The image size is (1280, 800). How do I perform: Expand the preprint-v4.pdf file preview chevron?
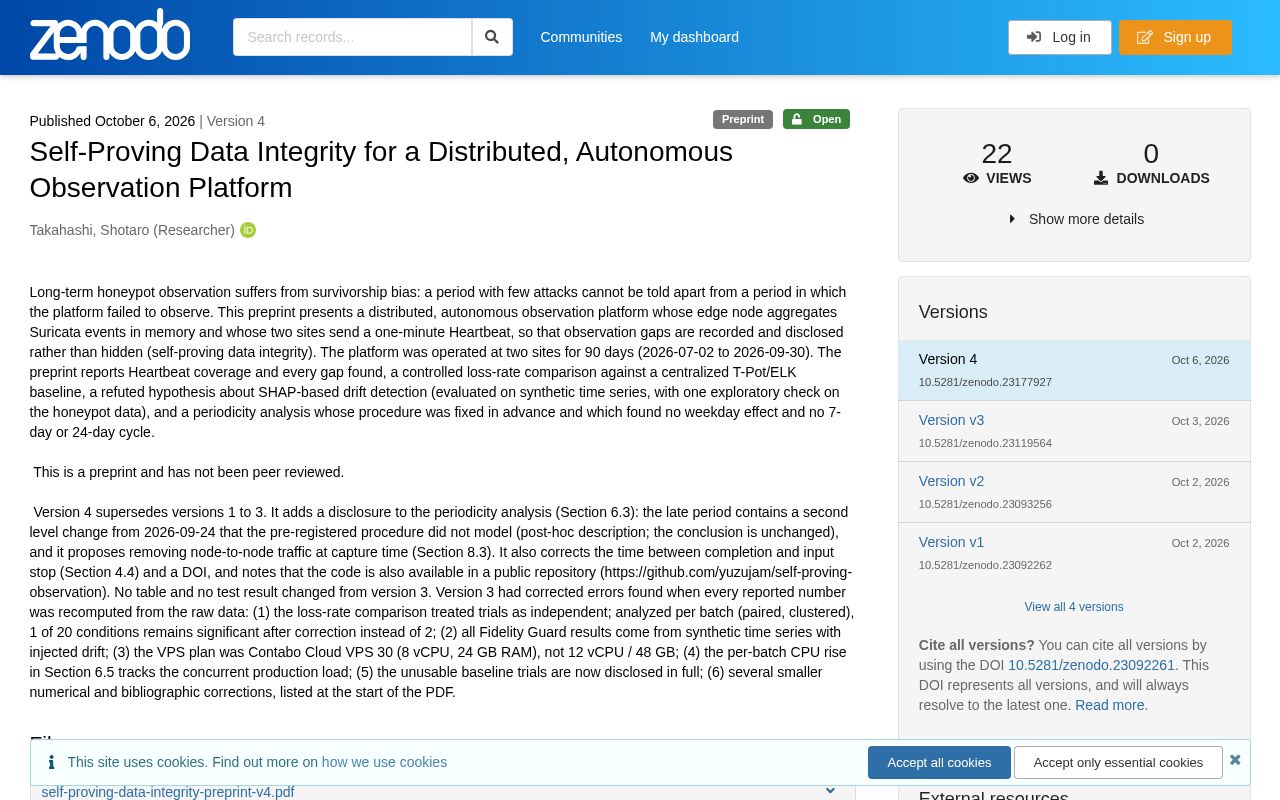tap(830, 790)
